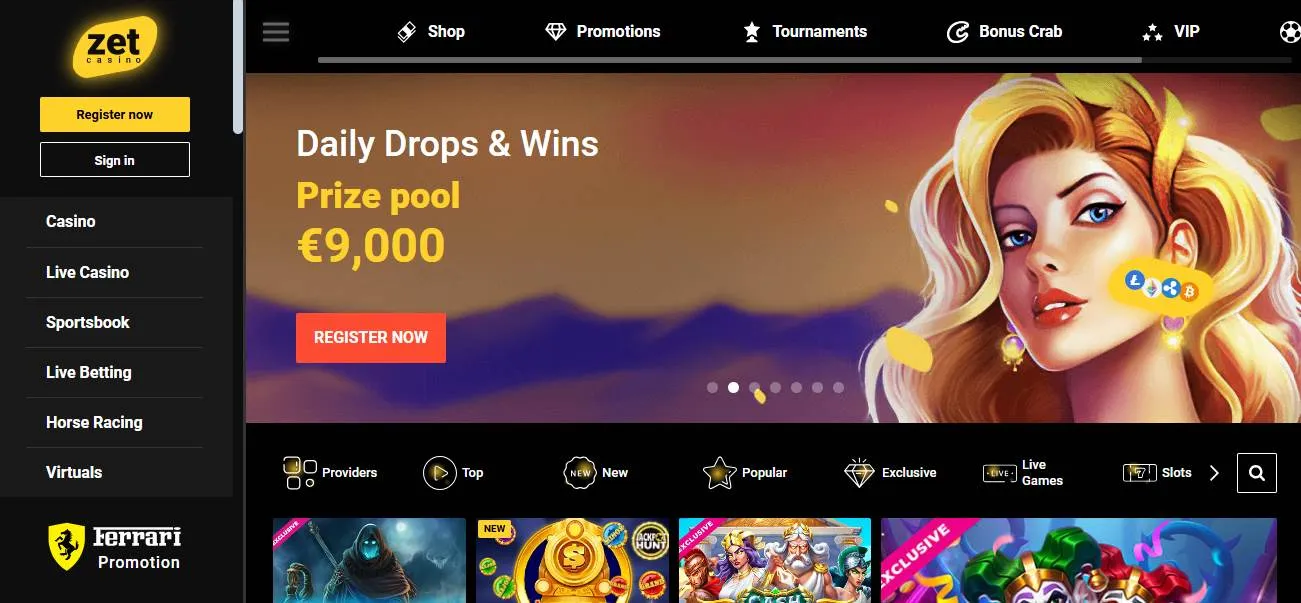This screenshot has height=603, width=1301.
Task: Click the Providers category icon
Action: [299, 473]
